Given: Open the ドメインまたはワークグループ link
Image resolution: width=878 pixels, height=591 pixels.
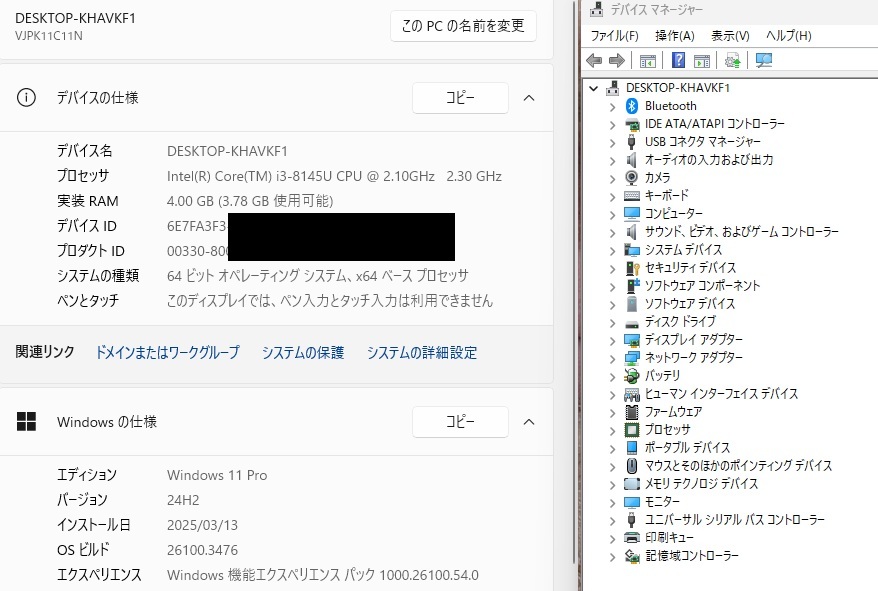Looking at the screenshot, I should tap(167, 352).
